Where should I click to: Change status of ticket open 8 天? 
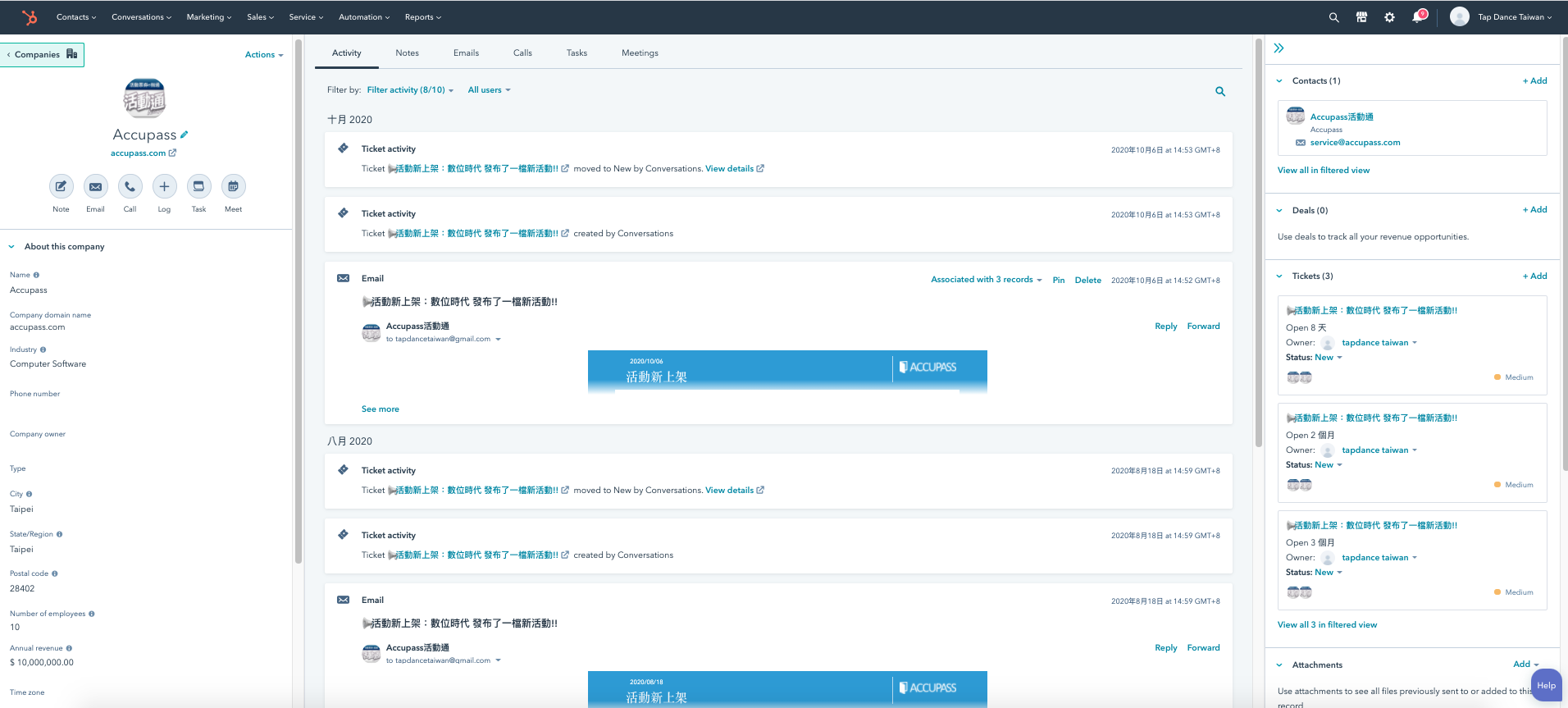(x=1328, y=358)
